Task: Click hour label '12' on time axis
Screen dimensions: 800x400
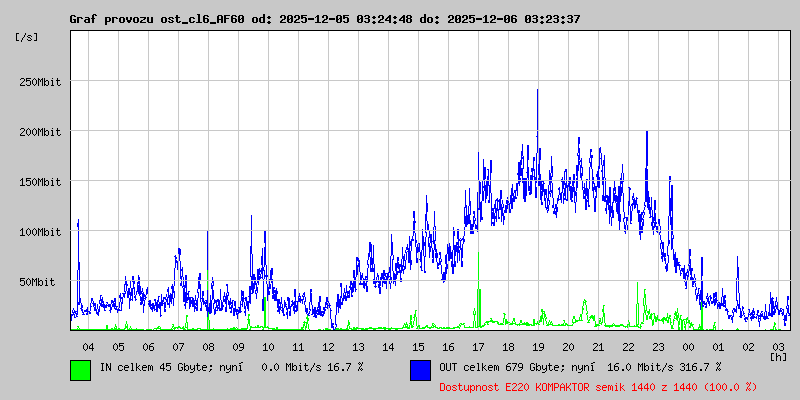Action: [x=328, y=347]
